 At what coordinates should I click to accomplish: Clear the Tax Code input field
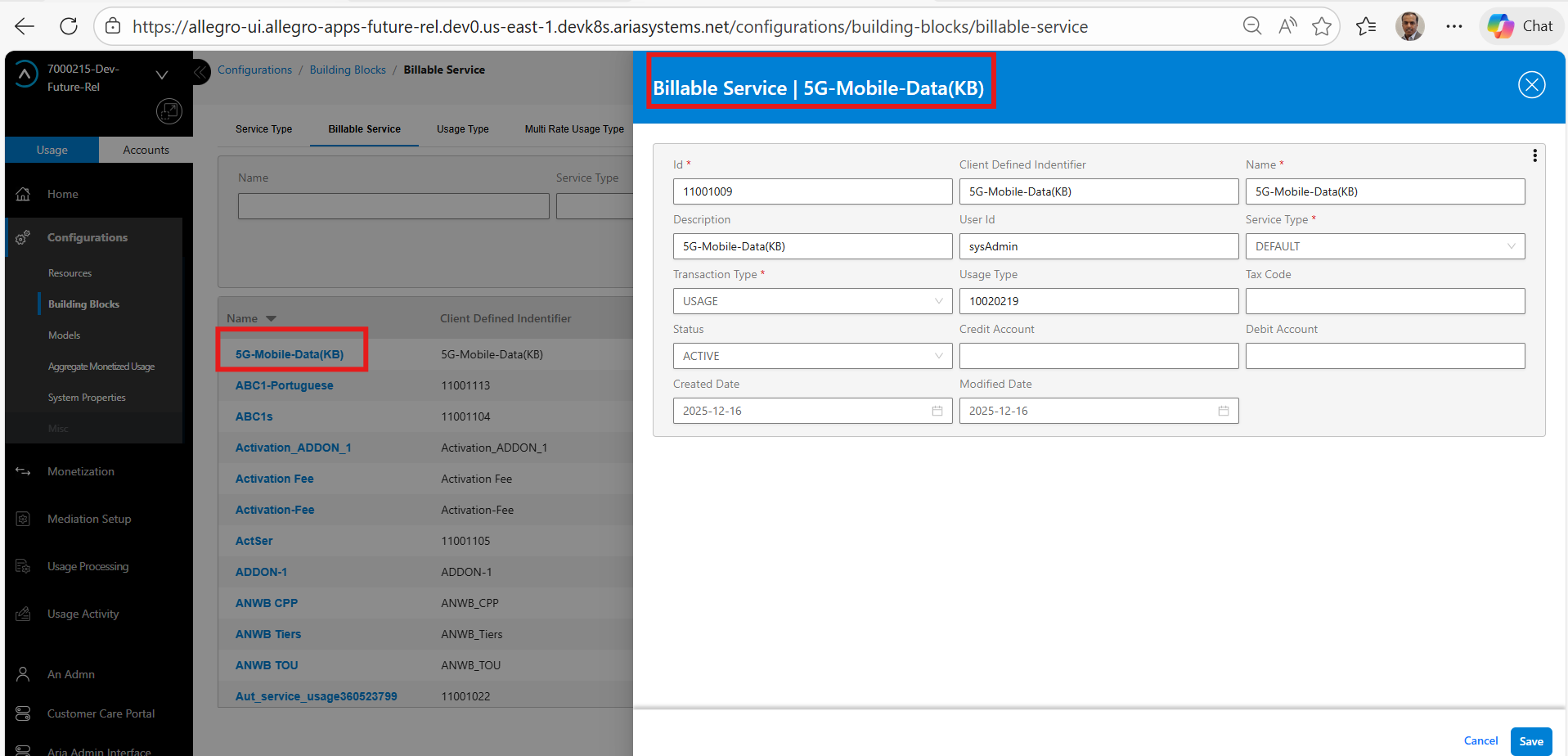tap(1385, 301)
